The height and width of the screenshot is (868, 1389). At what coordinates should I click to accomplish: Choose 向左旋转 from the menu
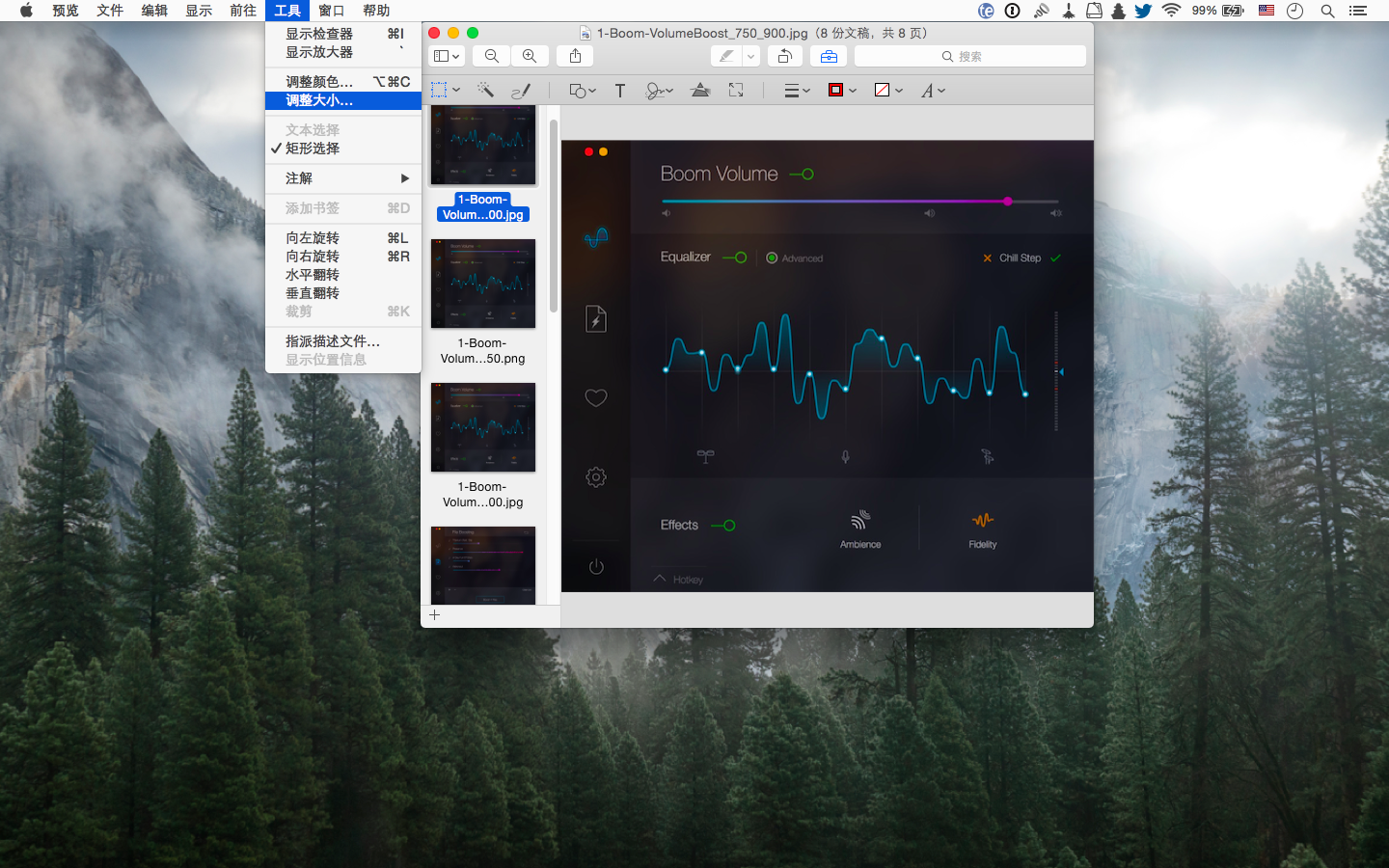pos(343,238)
